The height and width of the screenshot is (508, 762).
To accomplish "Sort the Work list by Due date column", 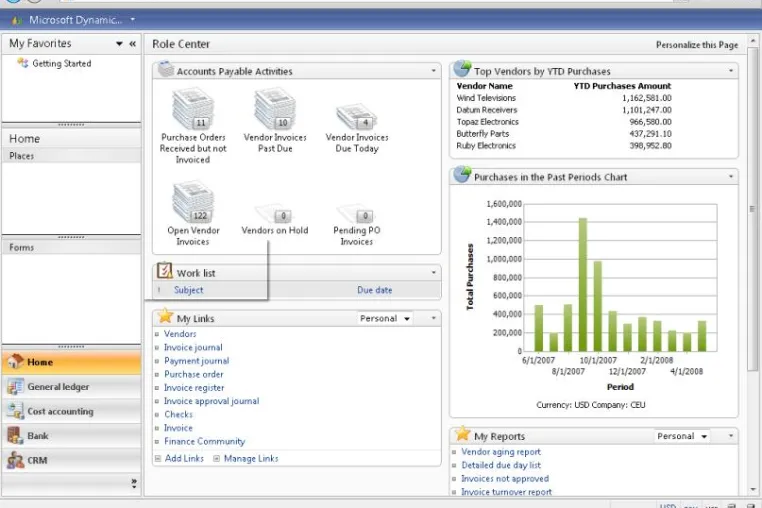I will [x=374, y=290].
